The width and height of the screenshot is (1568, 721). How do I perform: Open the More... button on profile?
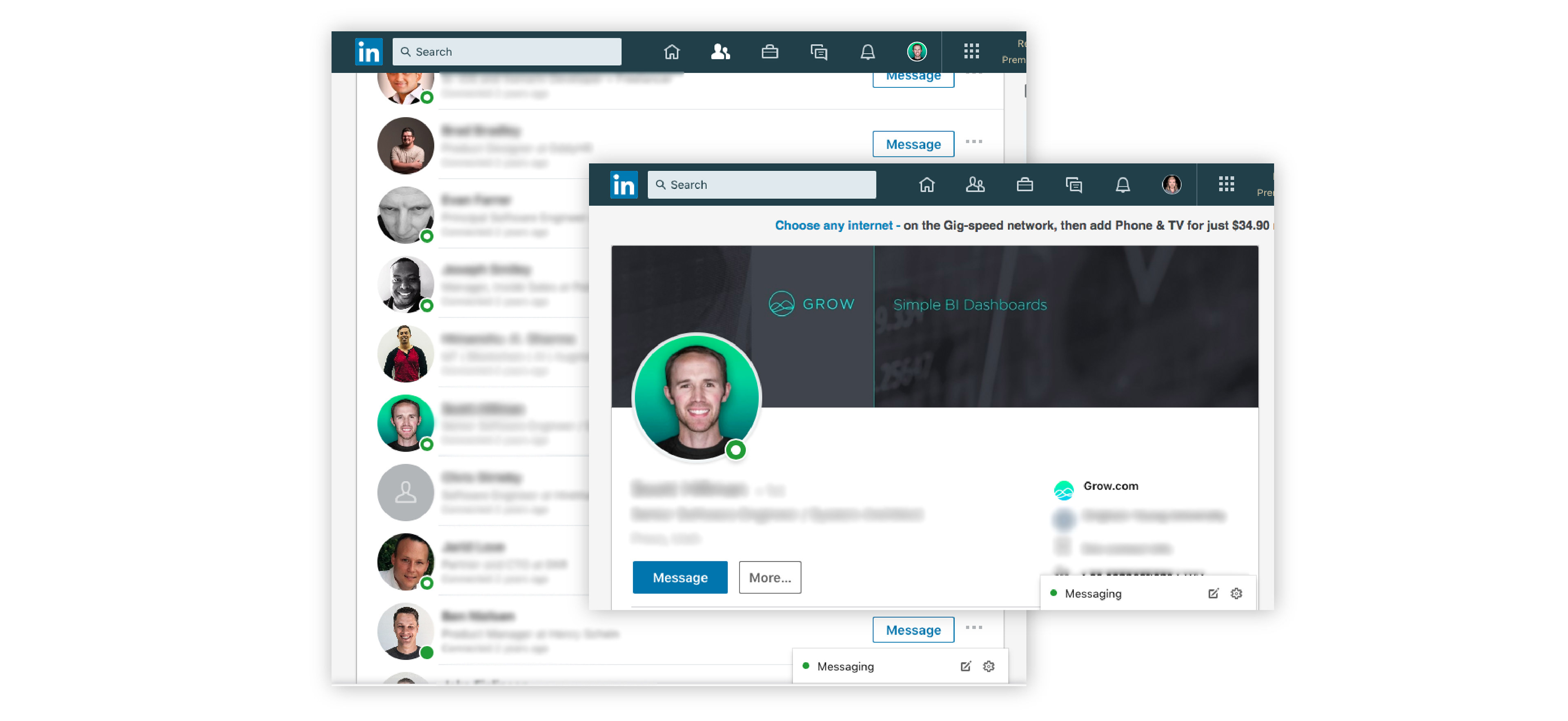tap(769, 577)
